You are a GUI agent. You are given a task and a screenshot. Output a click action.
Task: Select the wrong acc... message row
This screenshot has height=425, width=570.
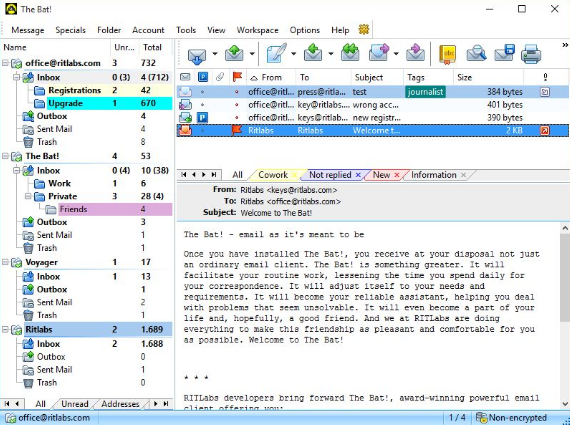point(373,105)
